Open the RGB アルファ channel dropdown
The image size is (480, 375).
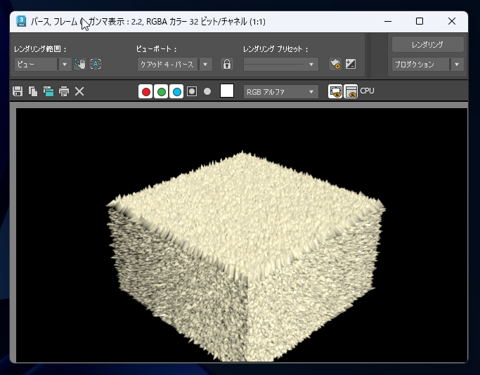pos(281,92)
